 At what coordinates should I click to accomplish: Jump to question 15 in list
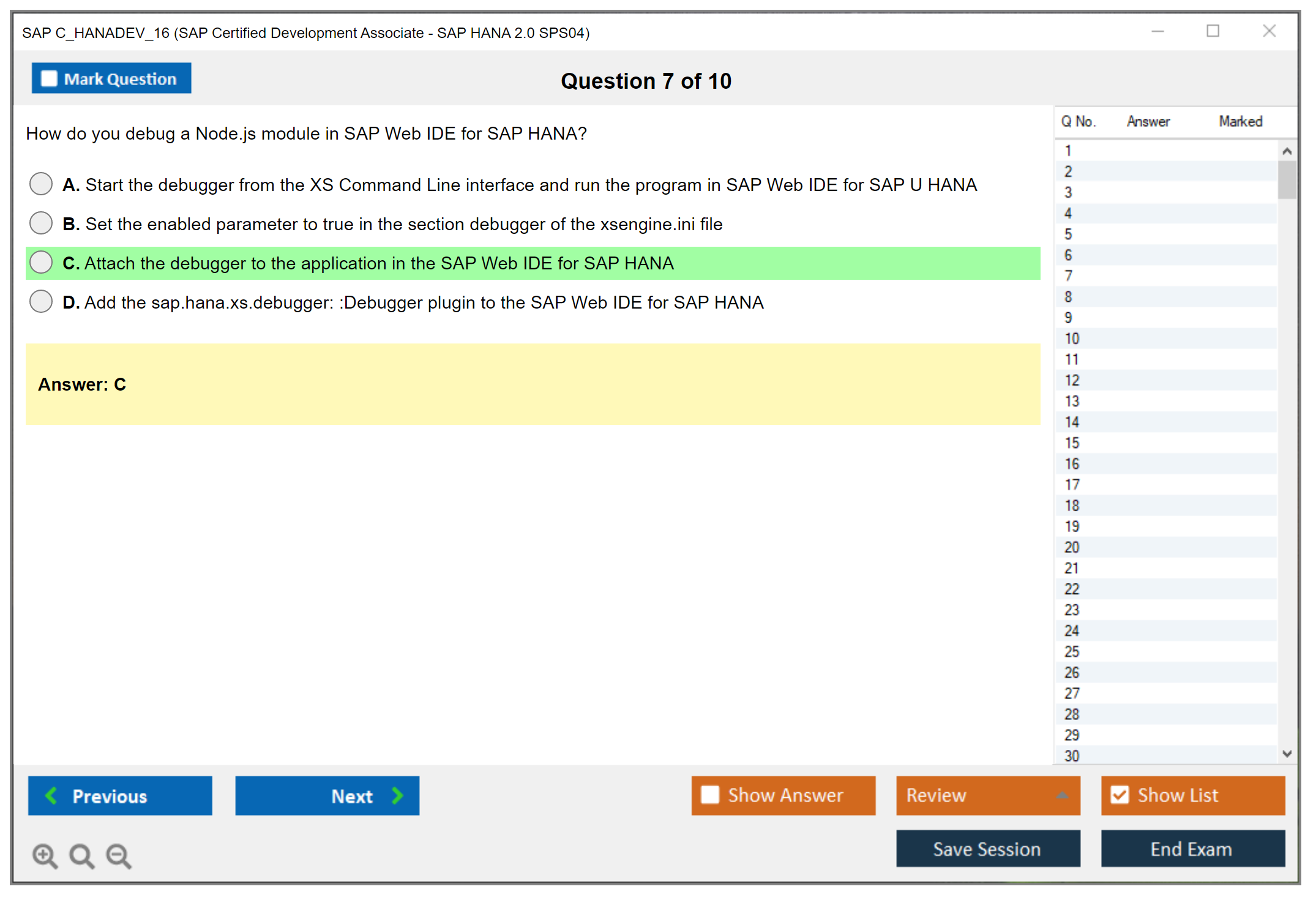coord(1072,443)
